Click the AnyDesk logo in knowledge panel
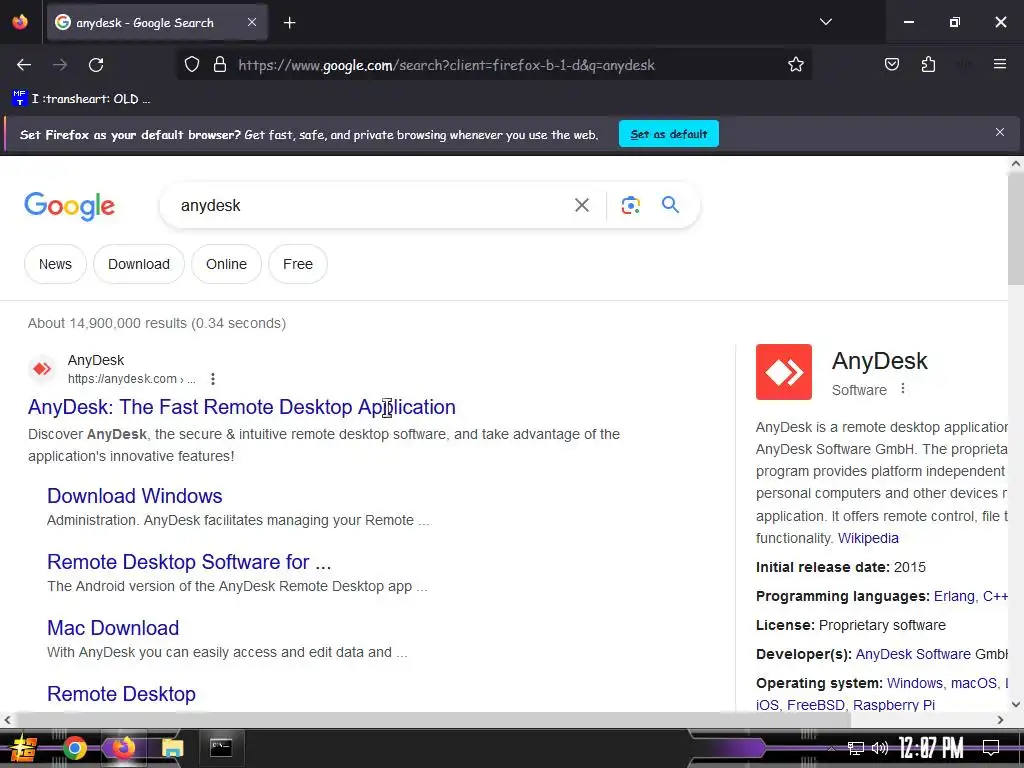The image size is (1024, 768). [784, 372]
